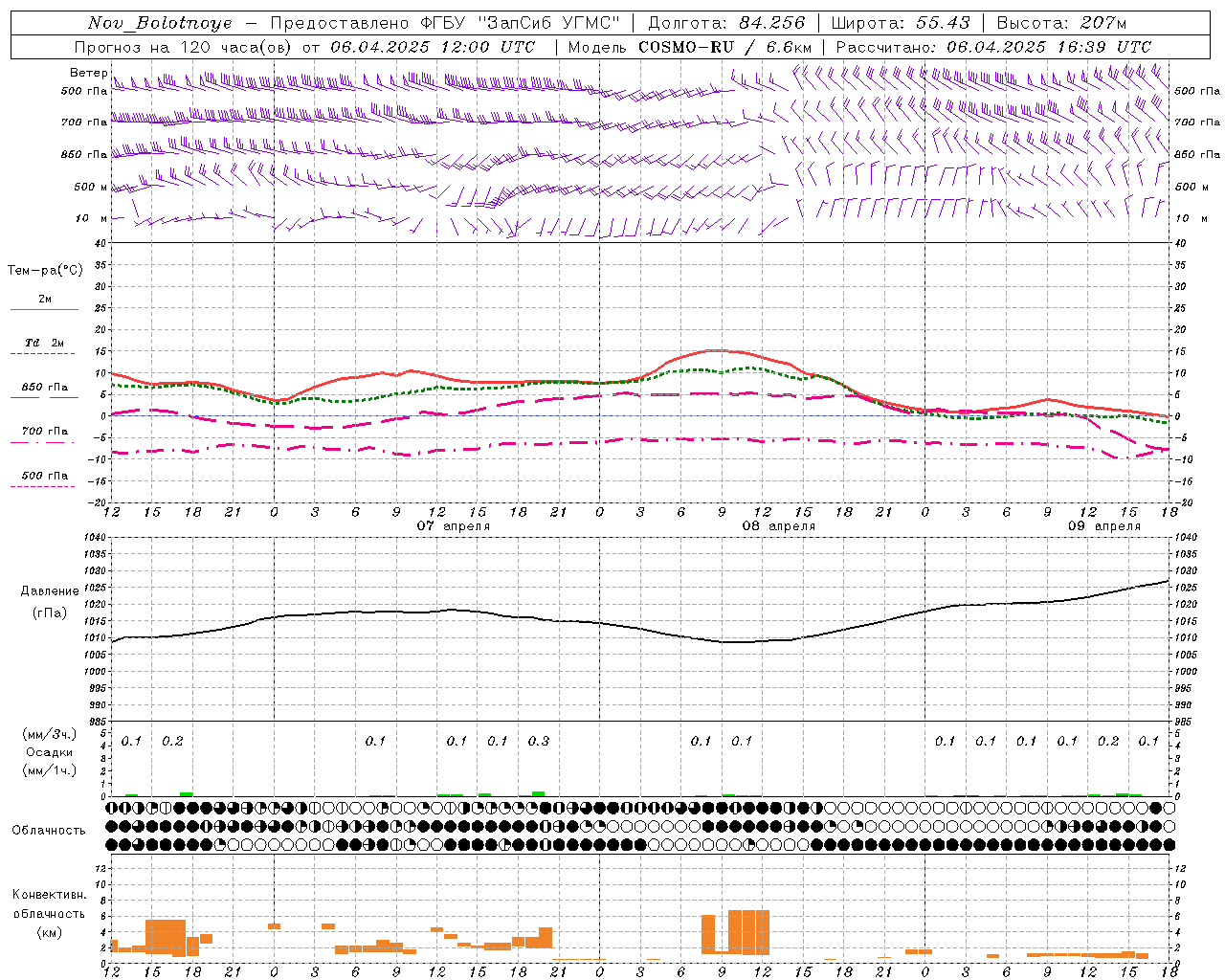Click the calculation time 06.04.2025 16:39 UTC

pos(1049,46)
